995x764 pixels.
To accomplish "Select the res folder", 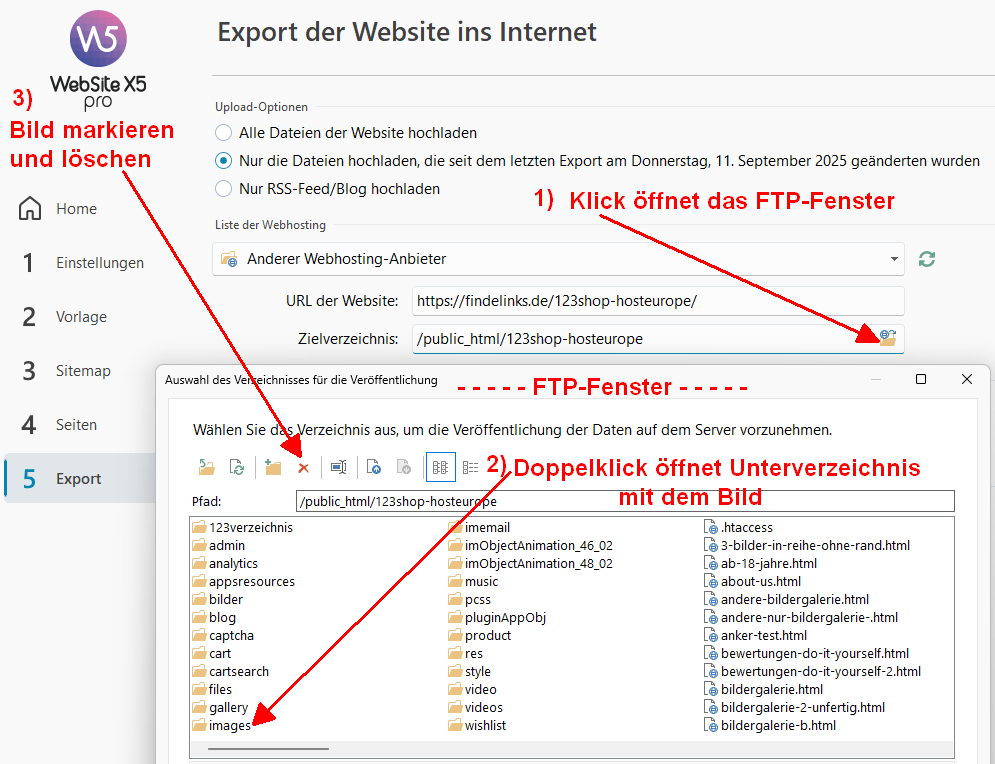I will [466, 654].
